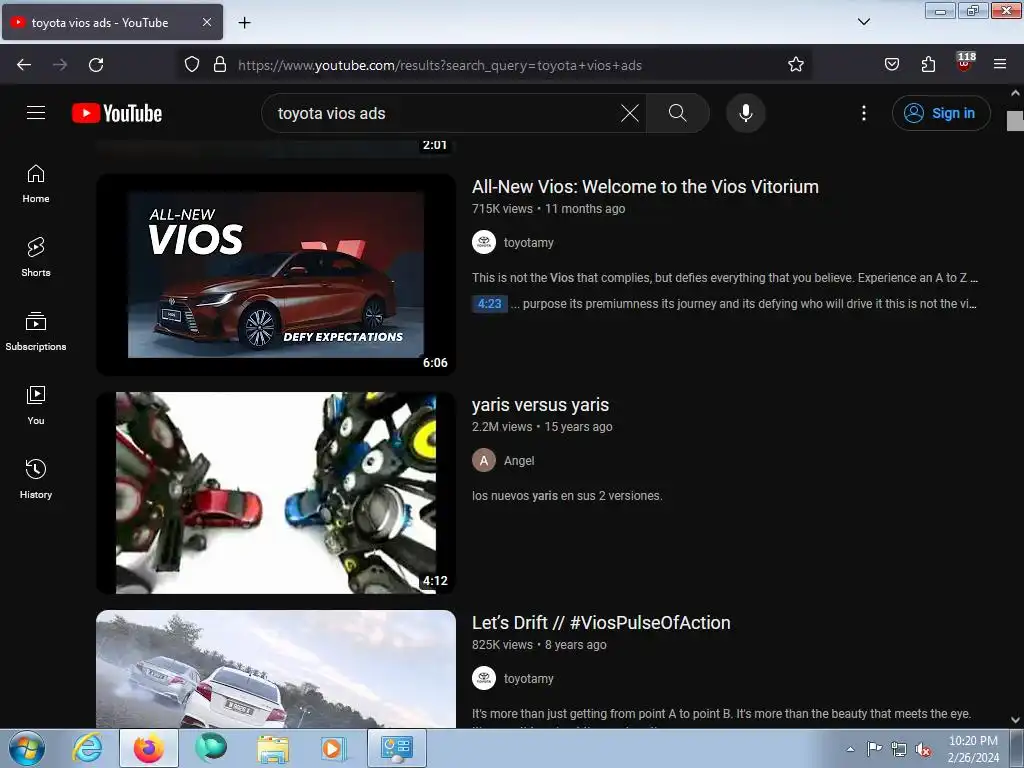Start voice search with the microphone
The image size is (1024, 768).
pos(745,113)
